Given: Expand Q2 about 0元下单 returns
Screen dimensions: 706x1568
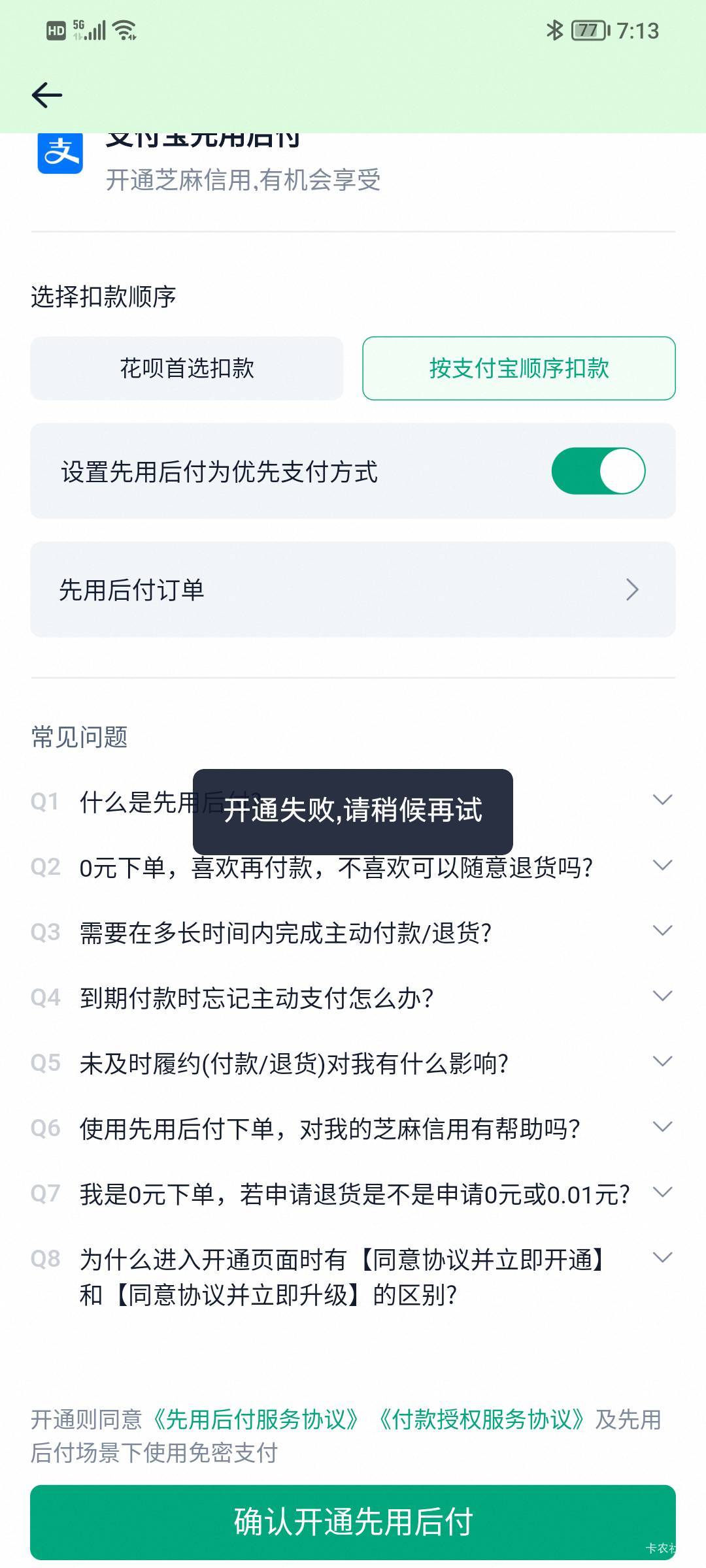Looking at the screenshot, I should tap(662, 866).
